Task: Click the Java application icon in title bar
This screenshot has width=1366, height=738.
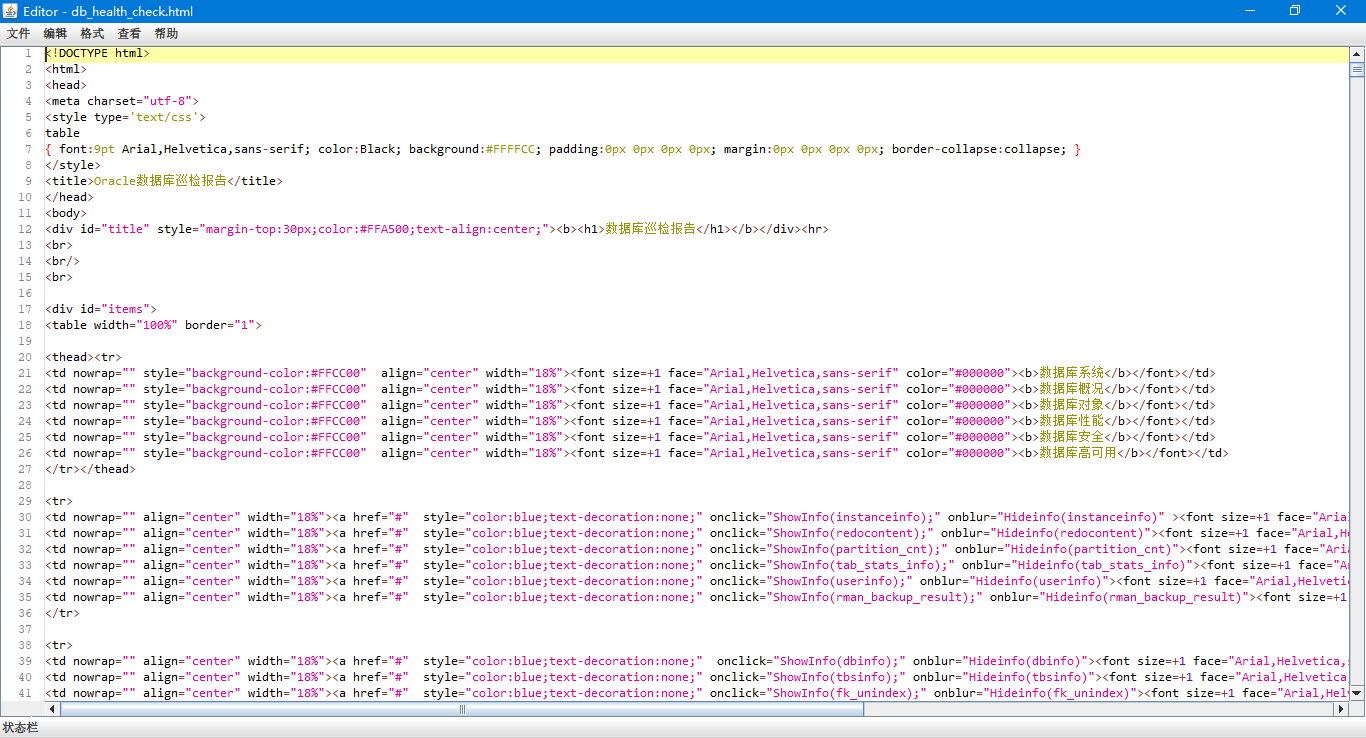Action: point(11,11)
